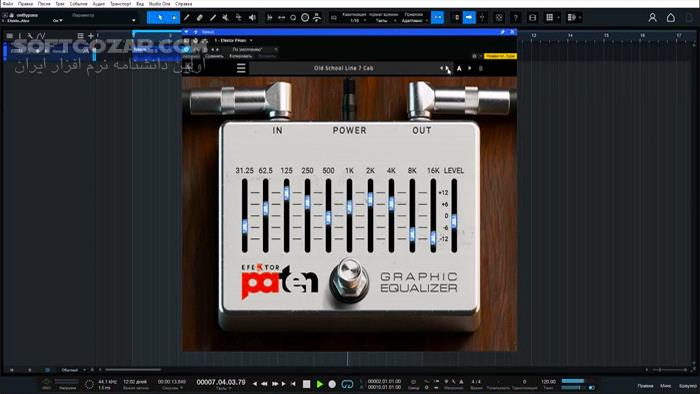
Task: Click the quantize Q icon
Action: 293,17
